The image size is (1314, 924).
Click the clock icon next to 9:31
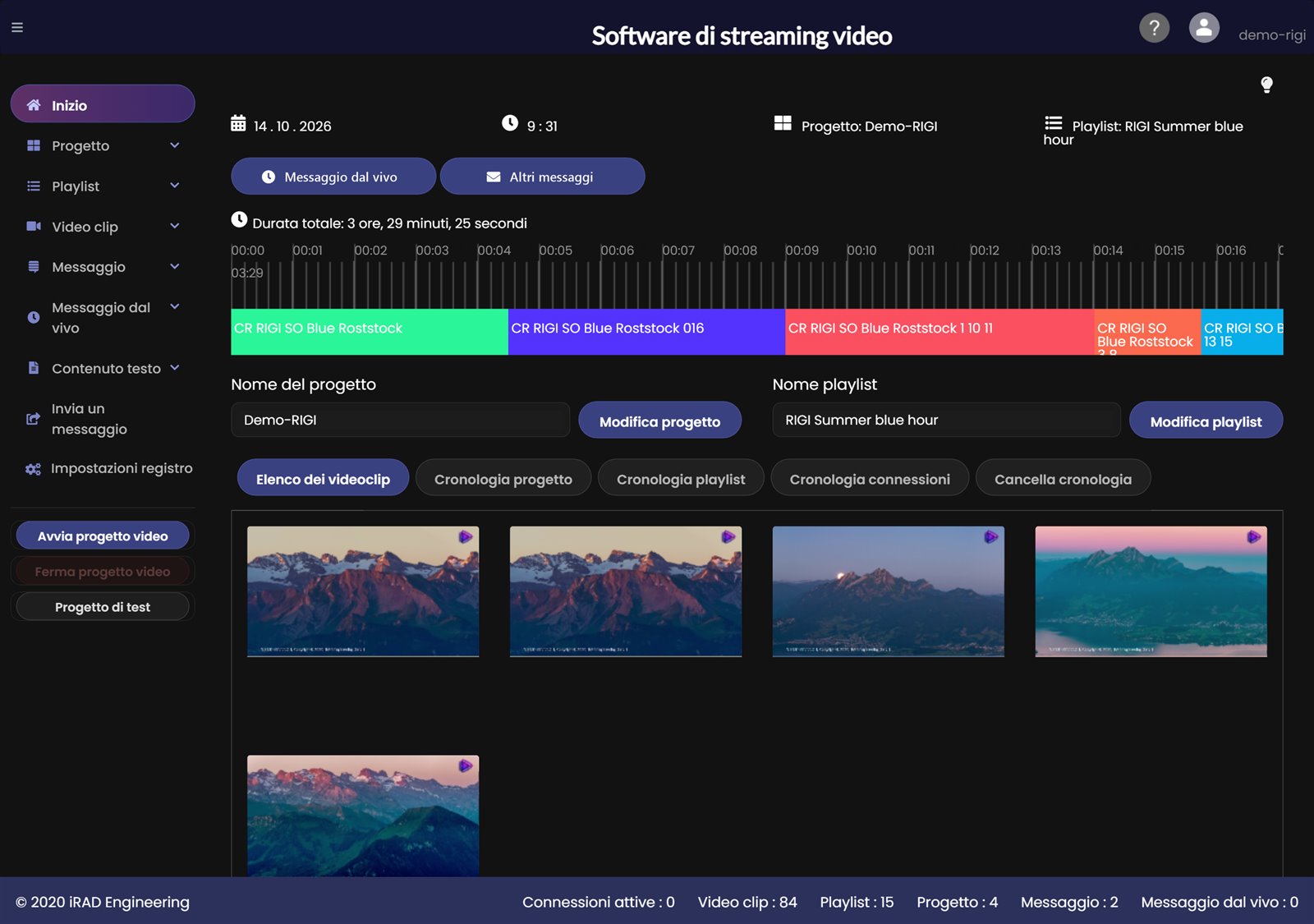510,123
